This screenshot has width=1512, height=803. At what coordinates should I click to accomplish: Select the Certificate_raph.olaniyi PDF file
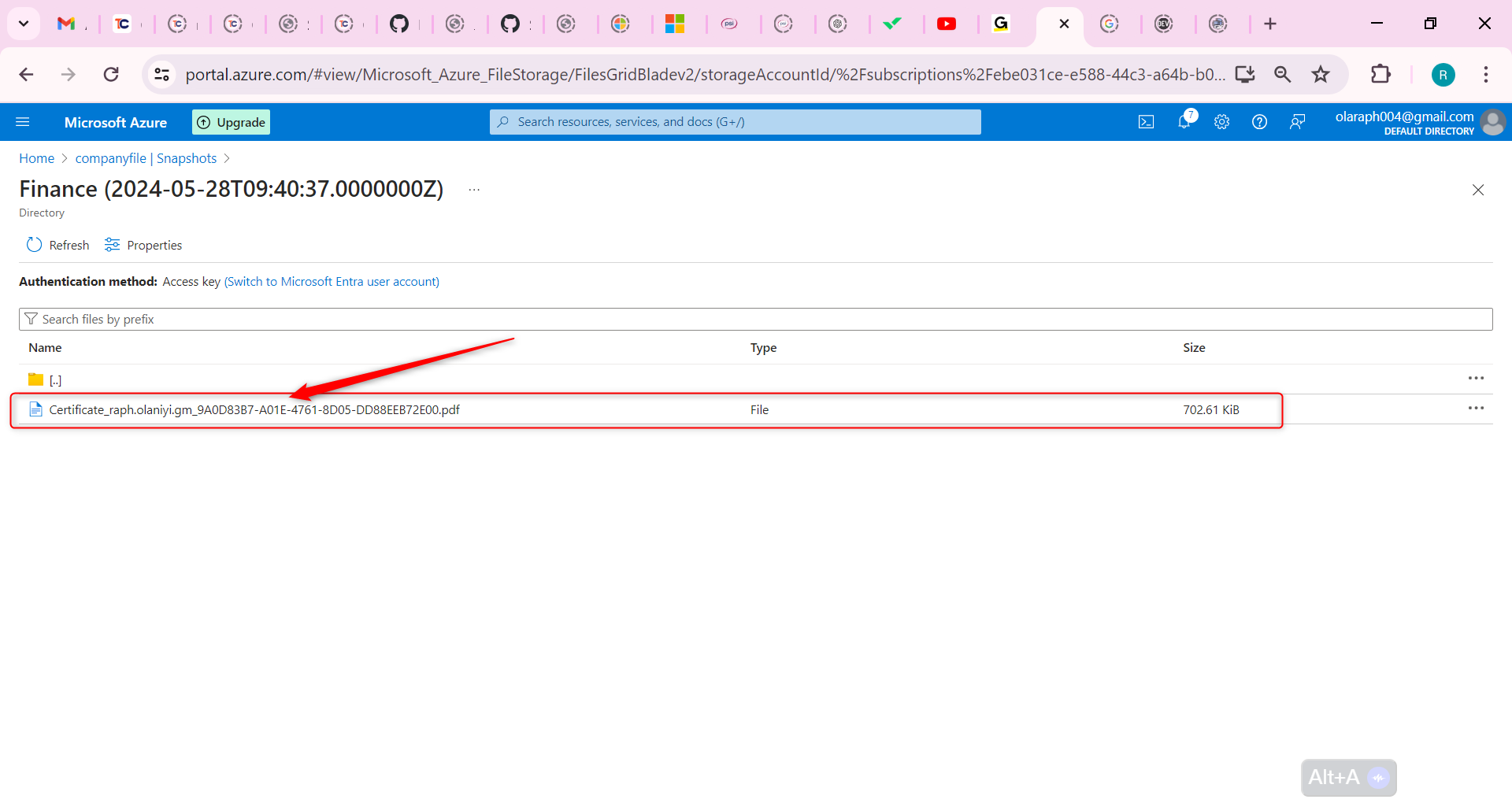tap(254, 409)
